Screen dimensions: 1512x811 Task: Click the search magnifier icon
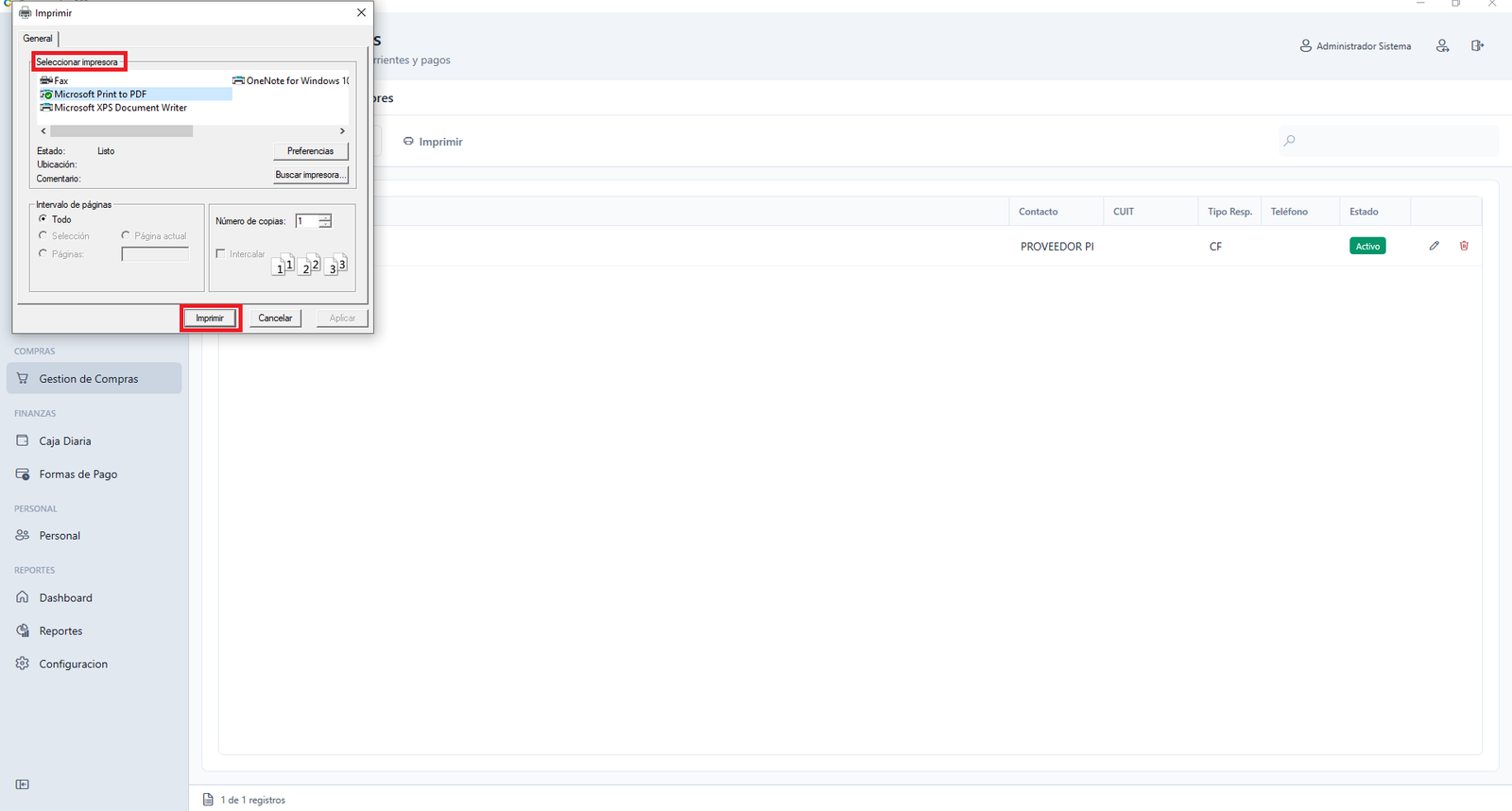pos(1289,141)
